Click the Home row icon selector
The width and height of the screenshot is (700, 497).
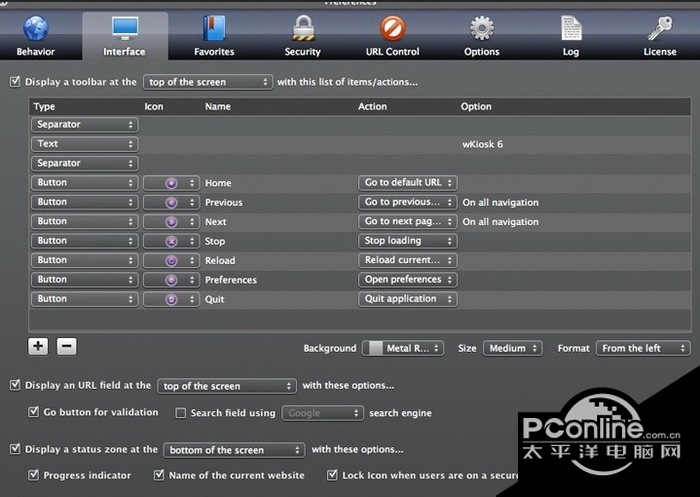pos(171,183)
